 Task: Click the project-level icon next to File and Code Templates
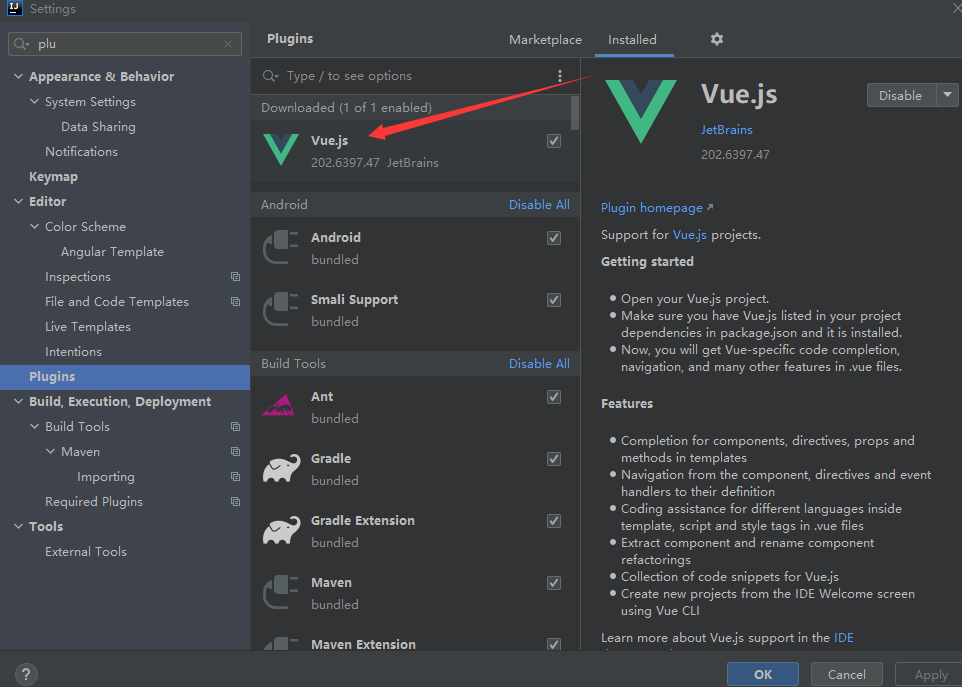click(x=235, y=301)
